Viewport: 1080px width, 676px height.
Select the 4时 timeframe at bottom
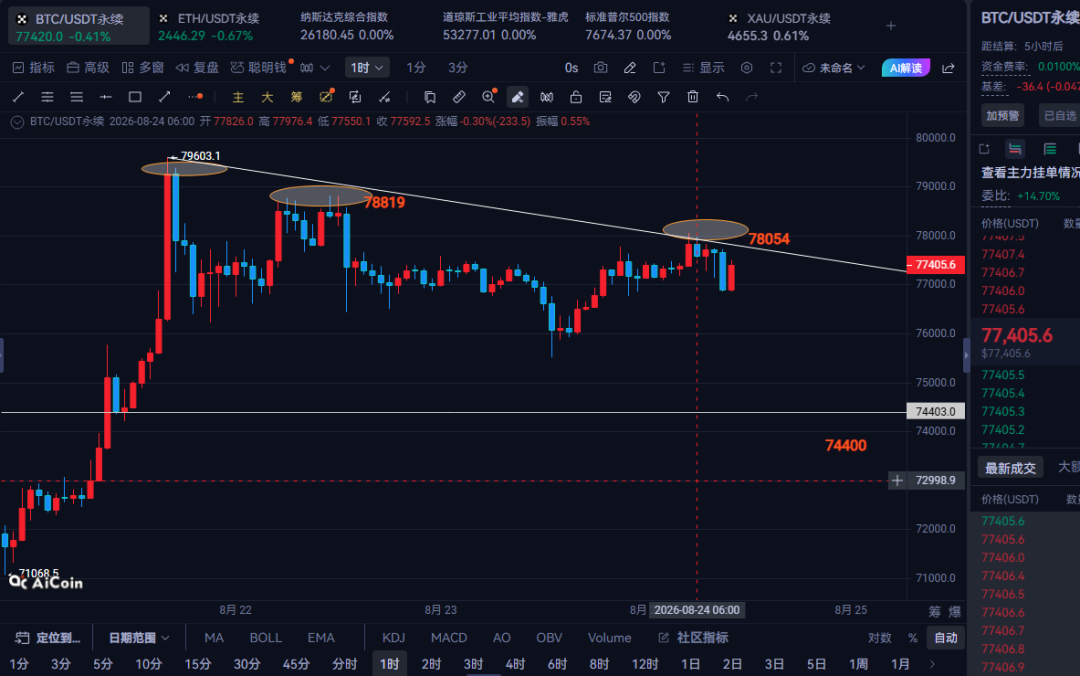(515, 664)
